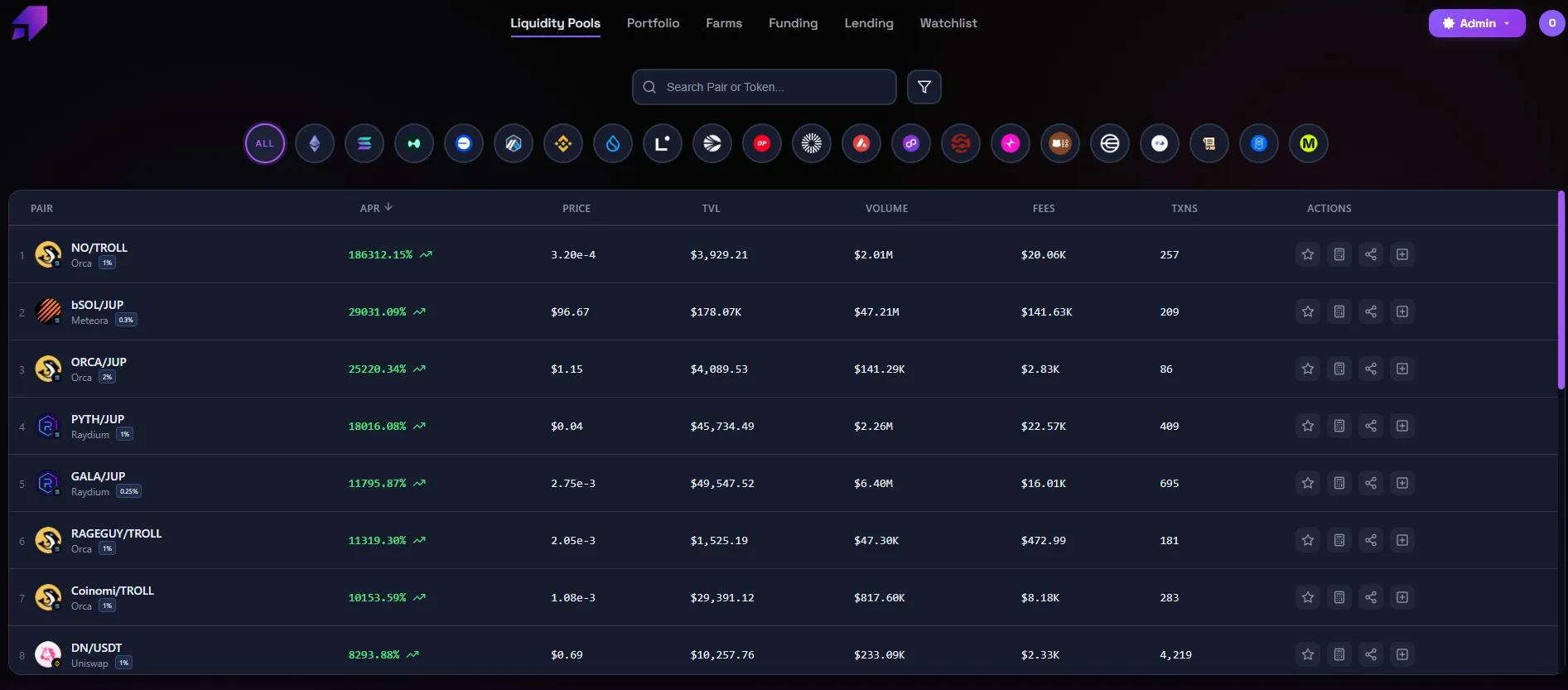
Task: Select the Linea 'L' chain filter icon
Action: click(x=663, y=143)
